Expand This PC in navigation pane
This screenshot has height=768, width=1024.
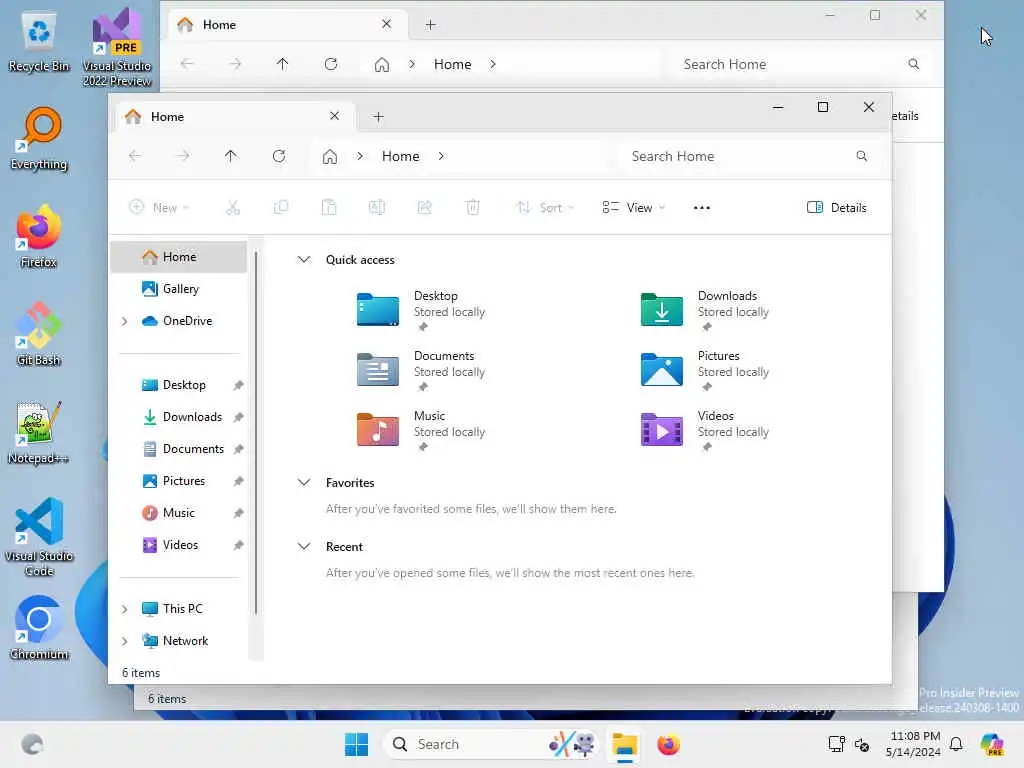125,609
